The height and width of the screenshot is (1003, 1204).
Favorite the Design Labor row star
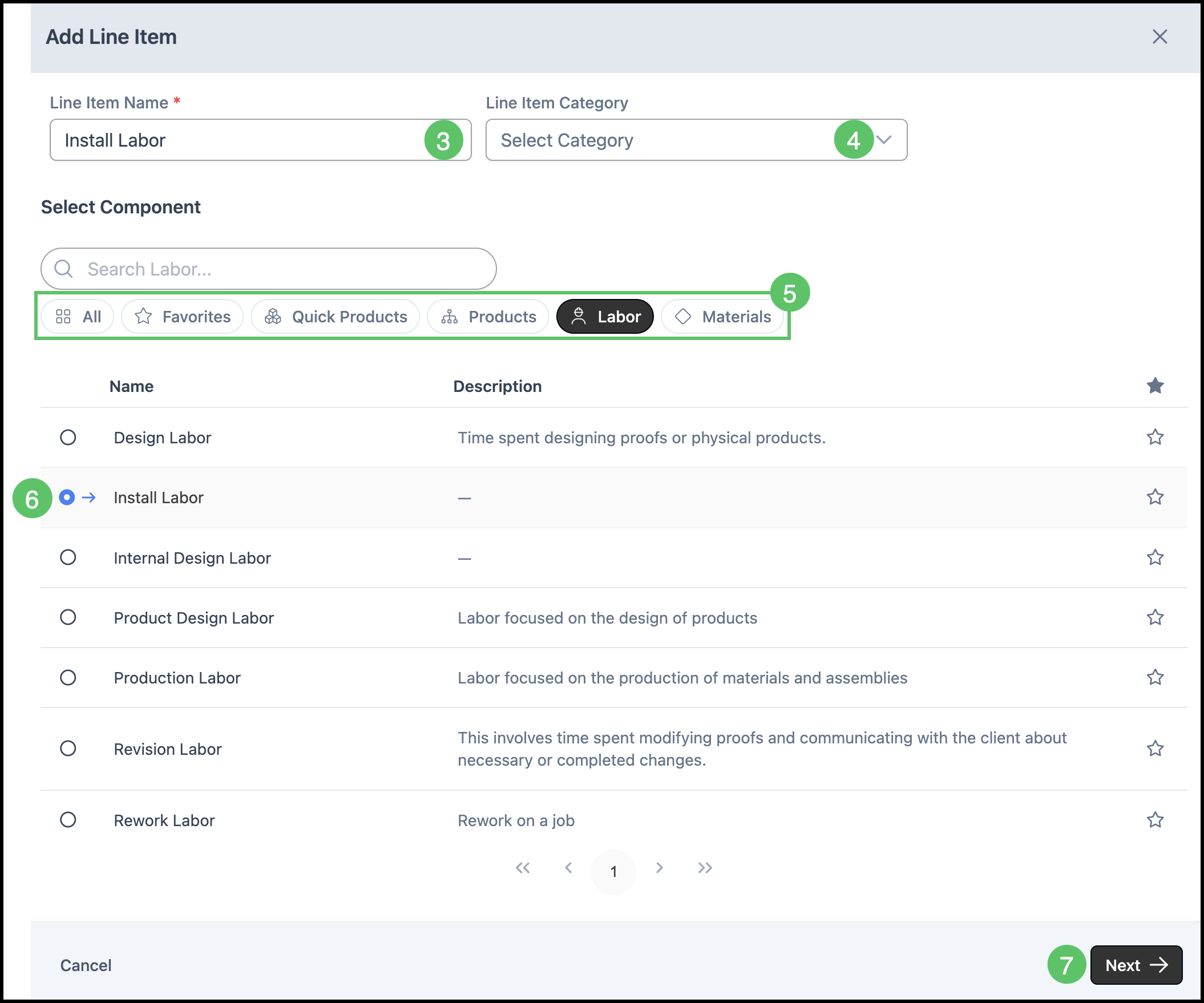[x=1155, y=437]
